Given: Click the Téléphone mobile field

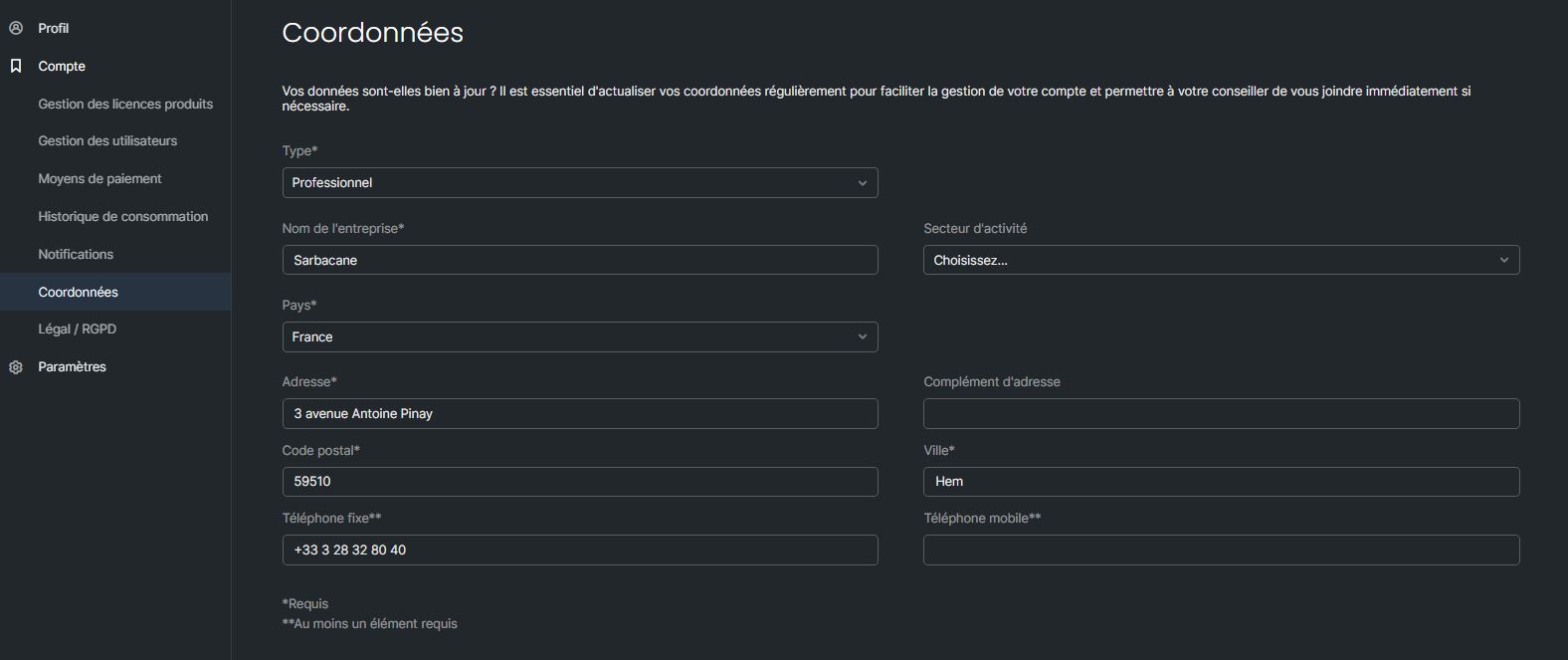Looking at the screenshot, I should [1221, 550].
